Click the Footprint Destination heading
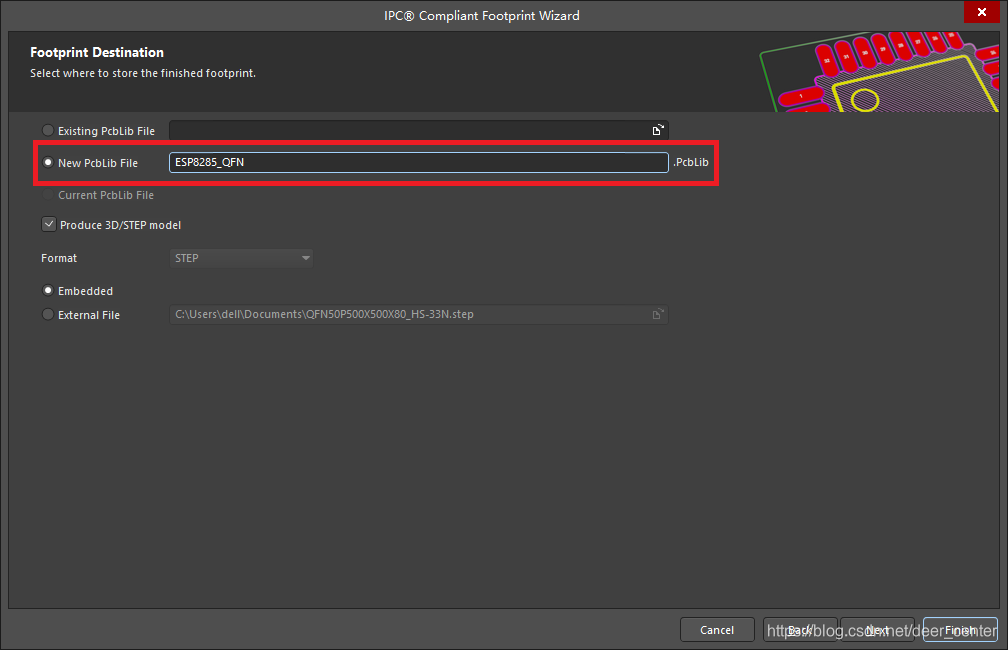Viewport: 1008px width, 650px height. [97, 52]
